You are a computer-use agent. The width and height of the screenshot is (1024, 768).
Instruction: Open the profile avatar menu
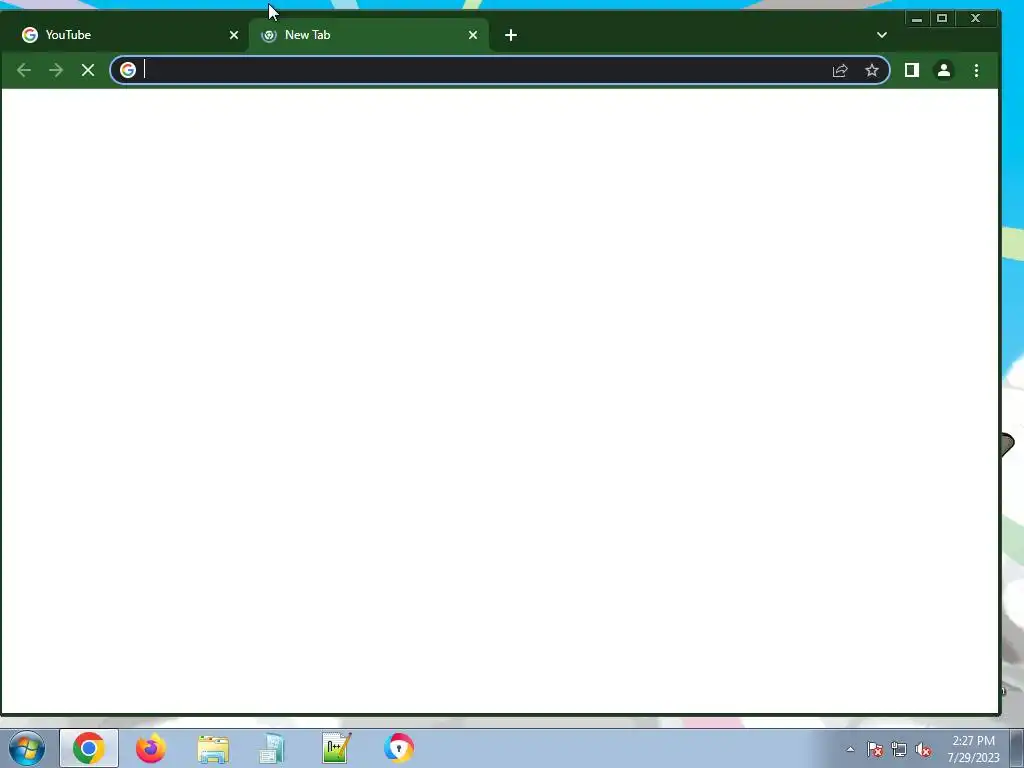[x=944, y=70]
